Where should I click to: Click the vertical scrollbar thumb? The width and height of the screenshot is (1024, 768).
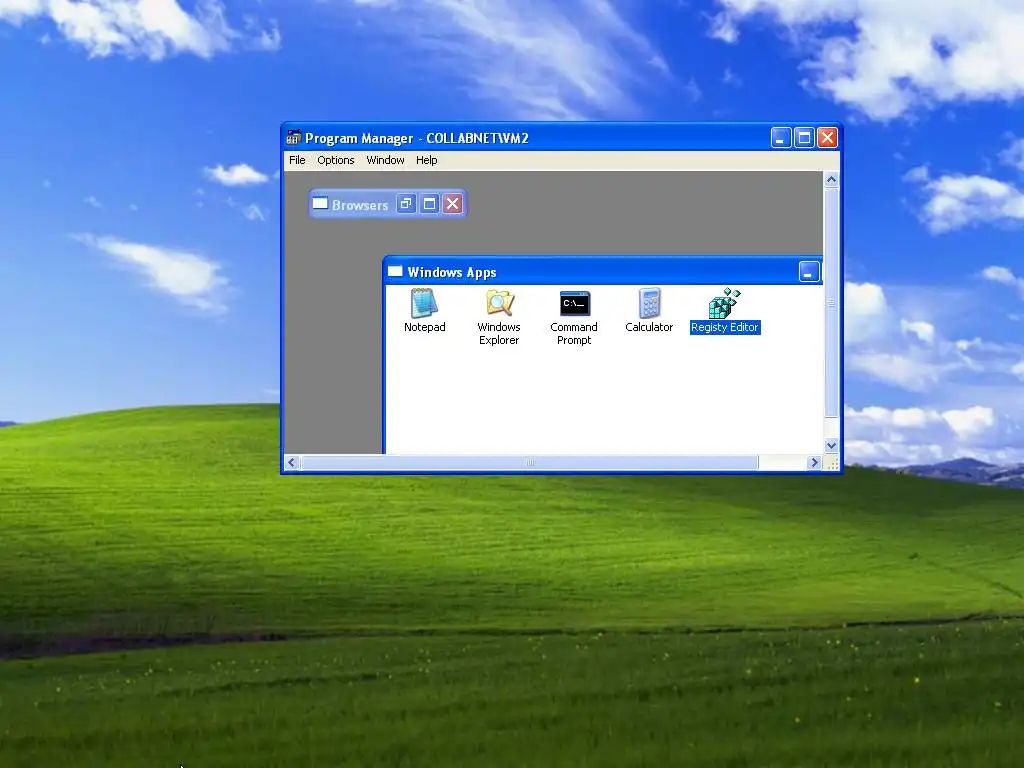[831, 302]
